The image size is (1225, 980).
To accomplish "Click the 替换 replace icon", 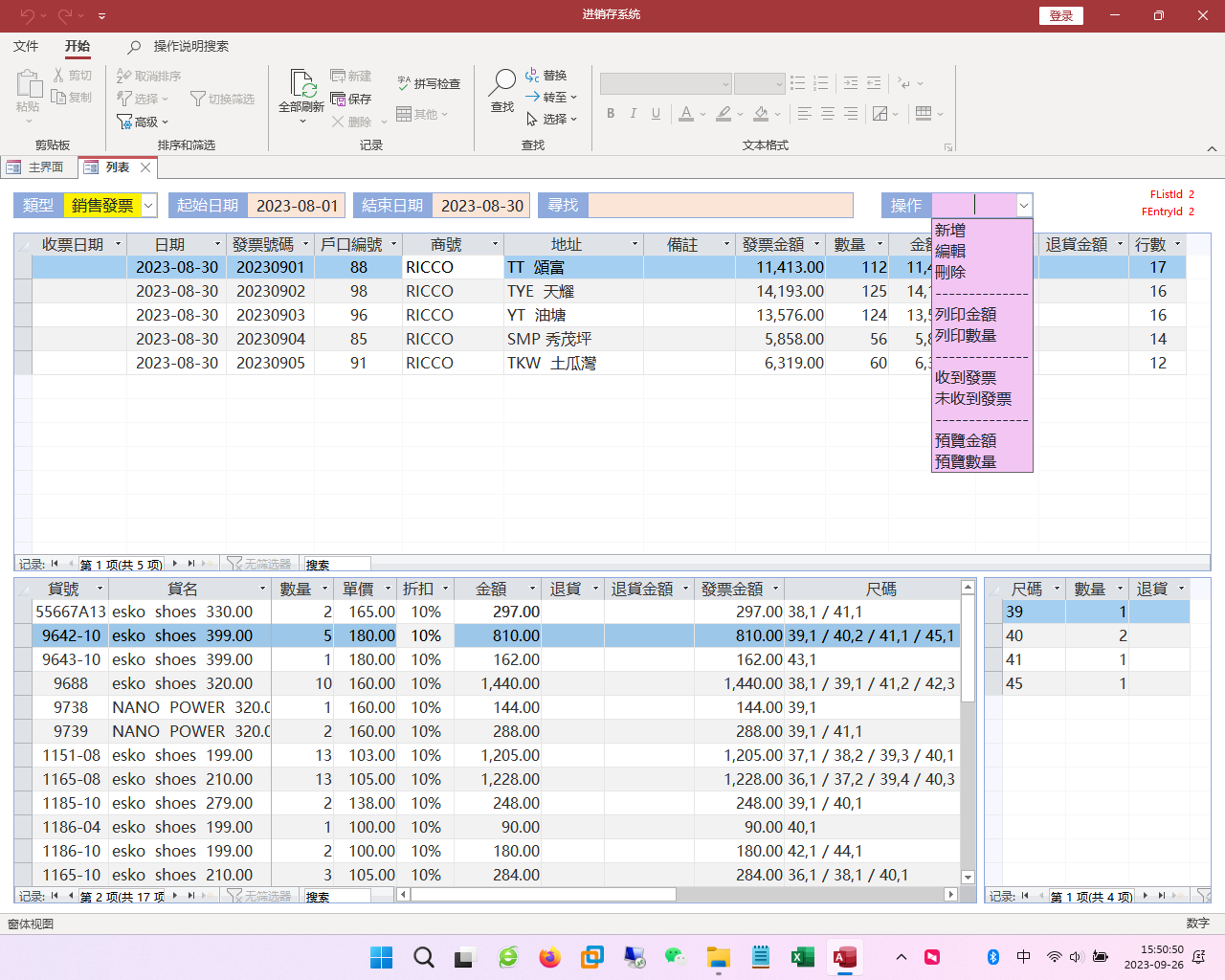I will tap(532, 76).
